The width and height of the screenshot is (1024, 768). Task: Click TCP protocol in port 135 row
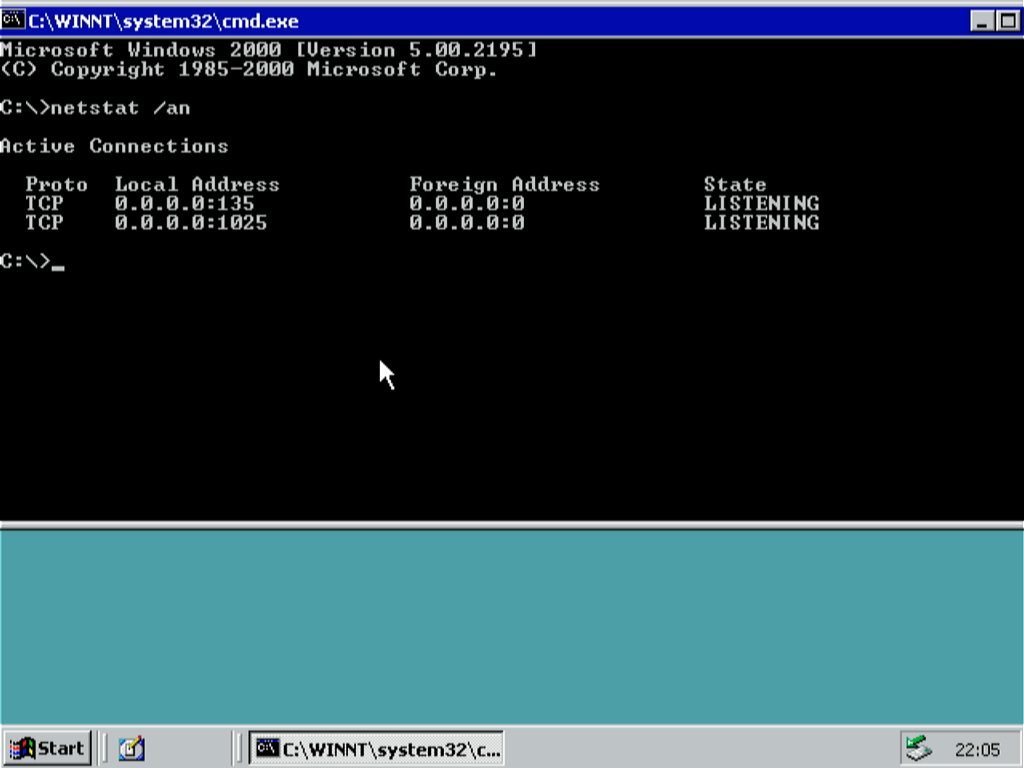tap(44, 204)
